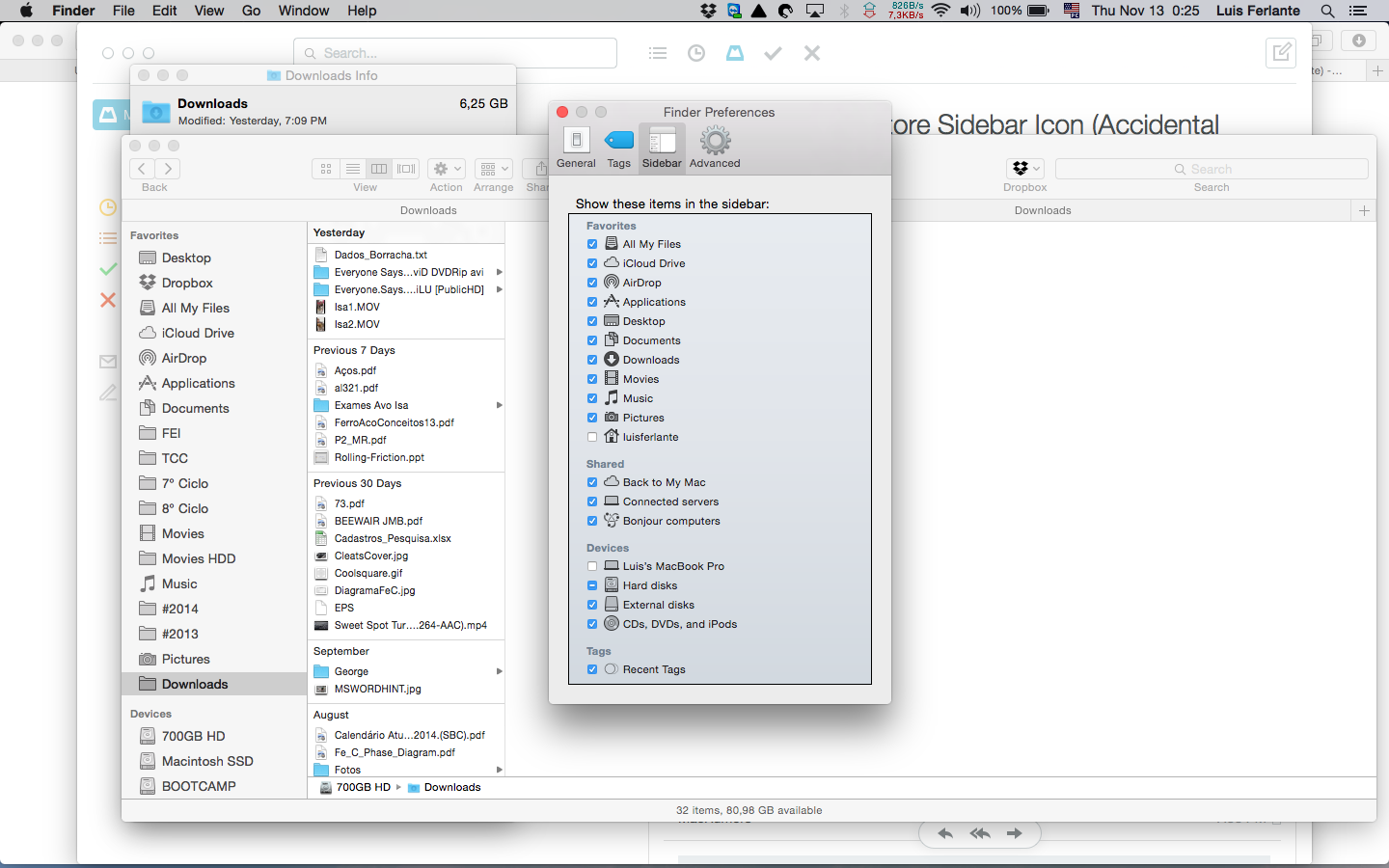The height and width of the screenshot is (868, 1389).
Task: Open the Arrange dropdown
Action: pos(493,169)
